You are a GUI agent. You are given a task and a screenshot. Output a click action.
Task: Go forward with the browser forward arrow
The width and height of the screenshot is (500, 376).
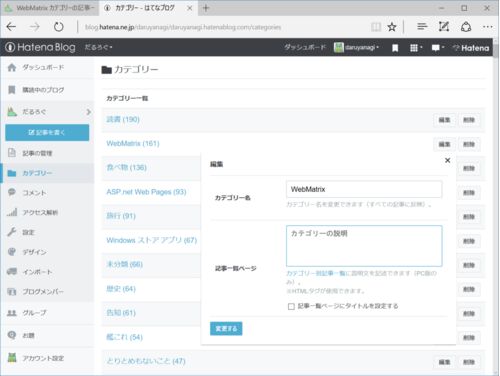coord(34,27)
